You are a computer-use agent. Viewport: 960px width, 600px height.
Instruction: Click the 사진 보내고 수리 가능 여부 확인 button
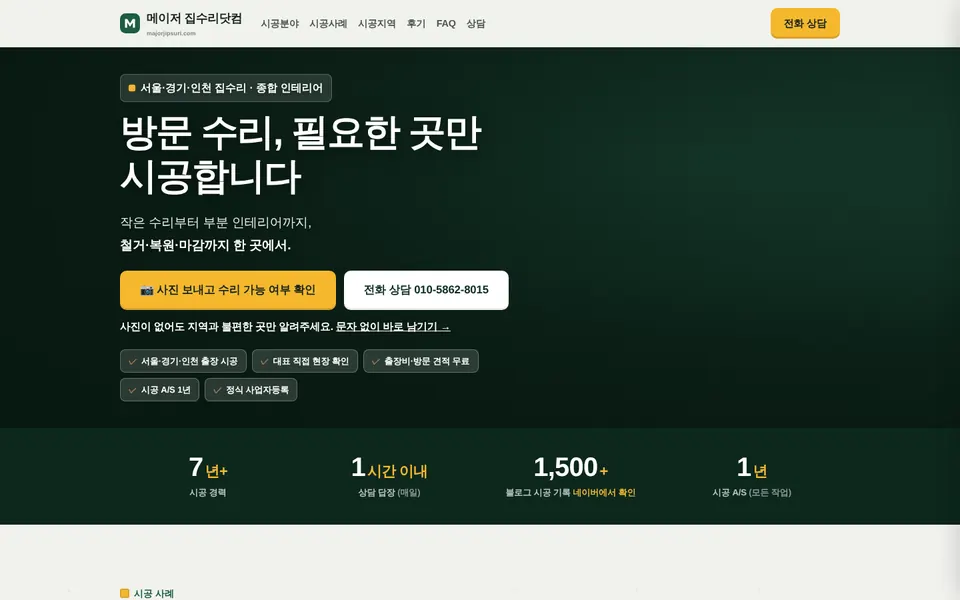[228, 290]
